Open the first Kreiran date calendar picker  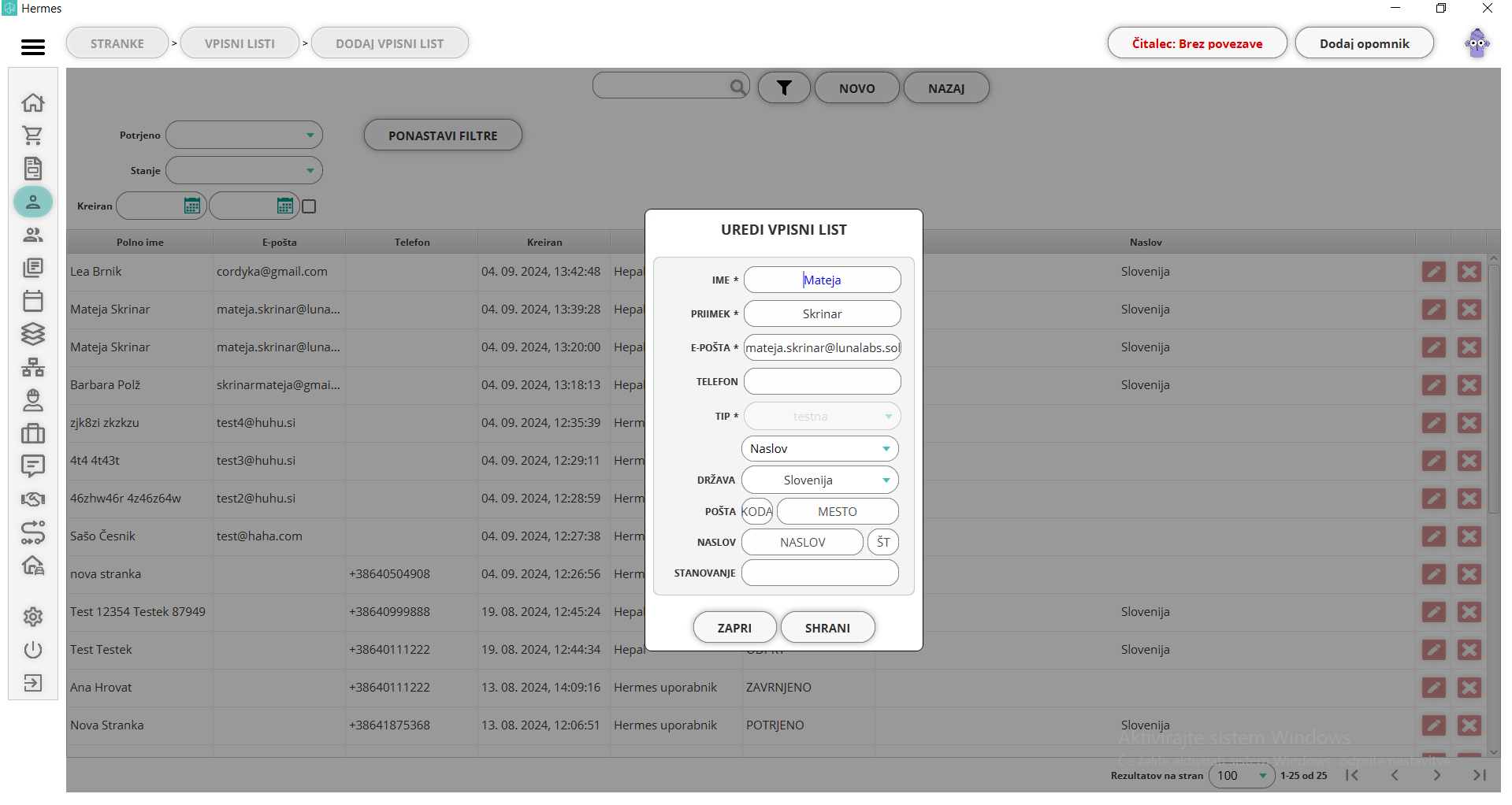click(x=191, y=206)
